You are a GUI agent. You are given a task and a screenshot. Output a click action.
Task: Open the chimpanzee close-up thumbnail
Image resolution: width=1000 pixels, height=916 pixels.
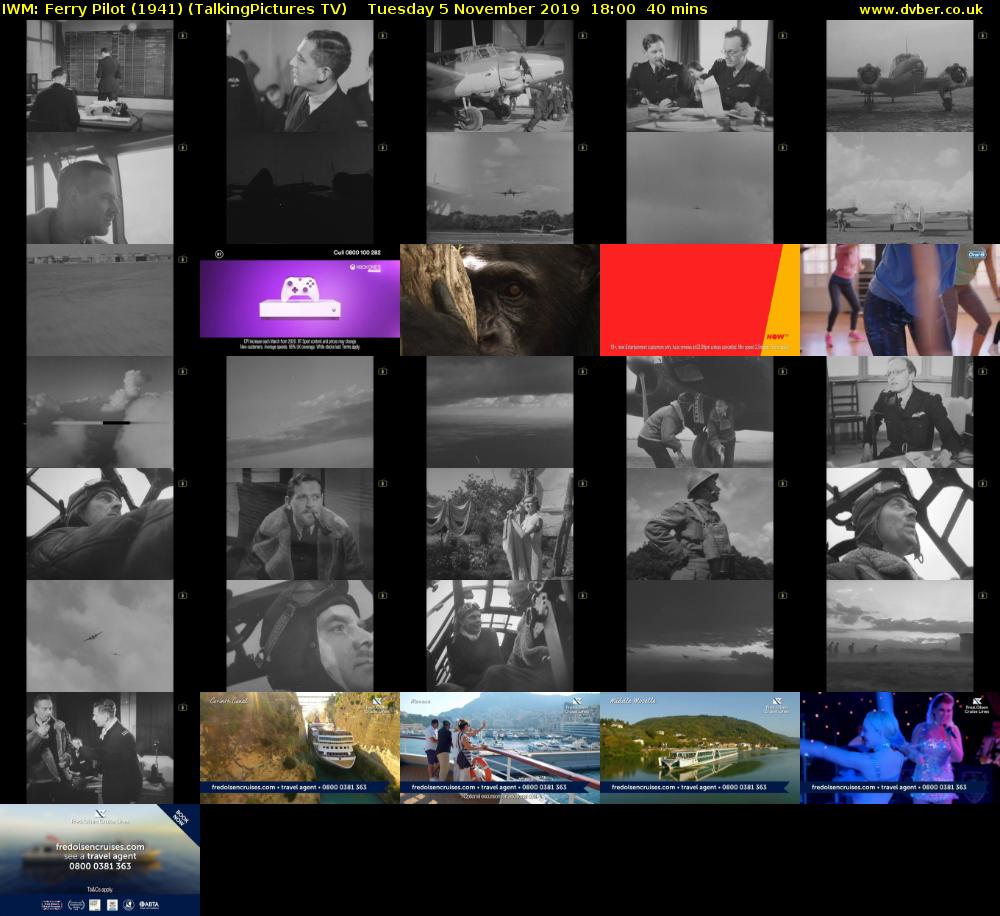tap(499, 300)
